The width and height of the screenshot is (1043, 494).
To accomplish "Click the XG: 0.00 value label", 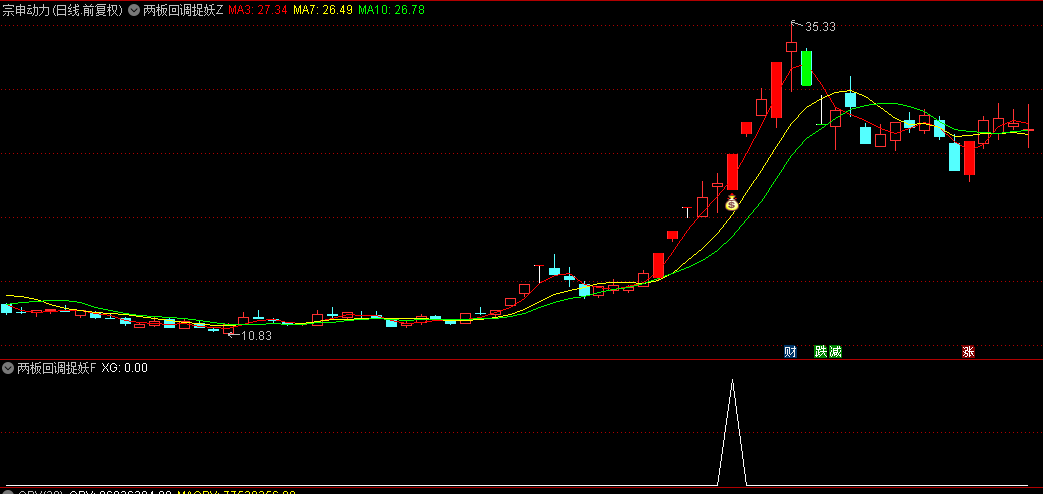I will pyautogui.click(x=124, y=367).
